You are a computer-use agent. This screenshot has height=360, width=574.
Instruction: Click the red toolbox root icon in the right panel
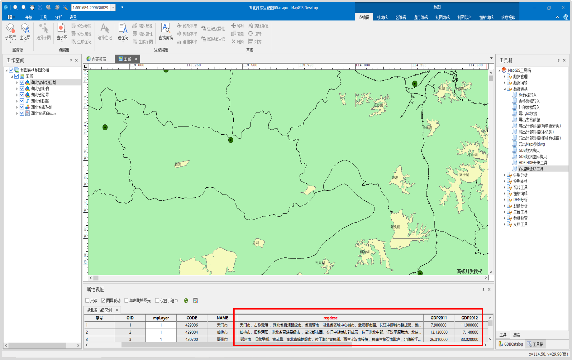point(504,70)
